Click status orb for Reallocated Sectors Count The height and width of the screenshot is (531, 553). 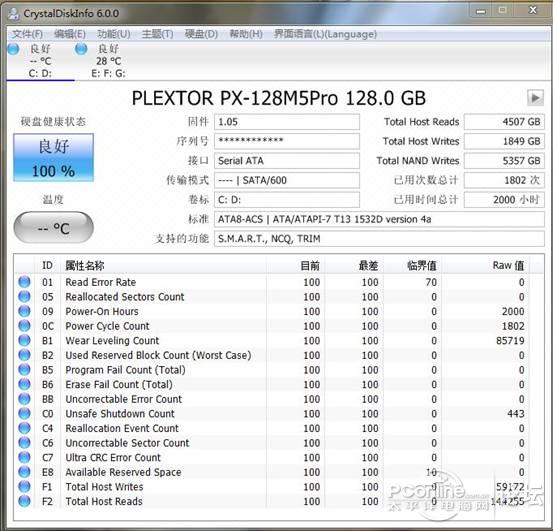coord(24,297)
